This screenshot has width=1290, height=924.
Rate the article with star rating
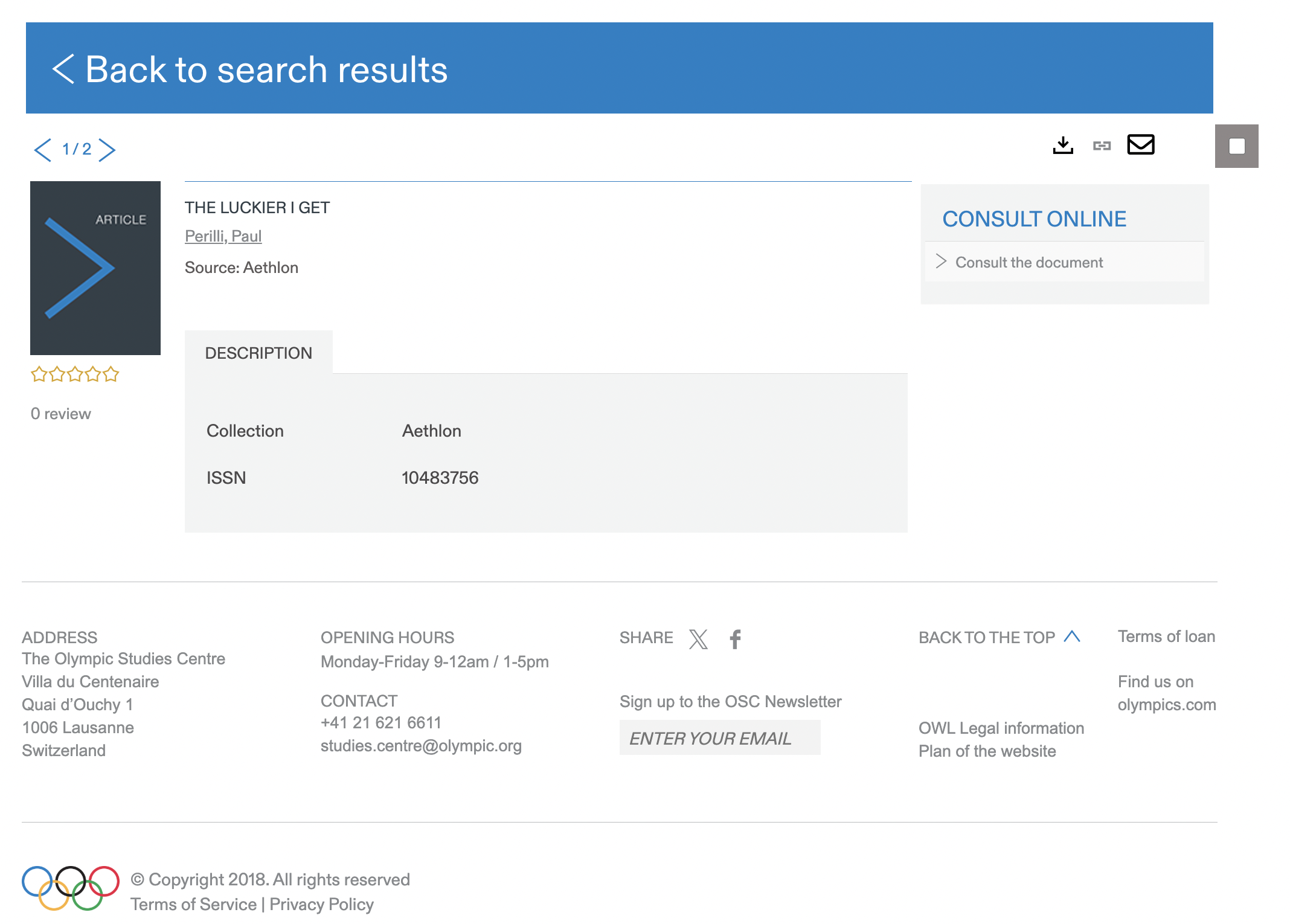[x=75, y=374]
